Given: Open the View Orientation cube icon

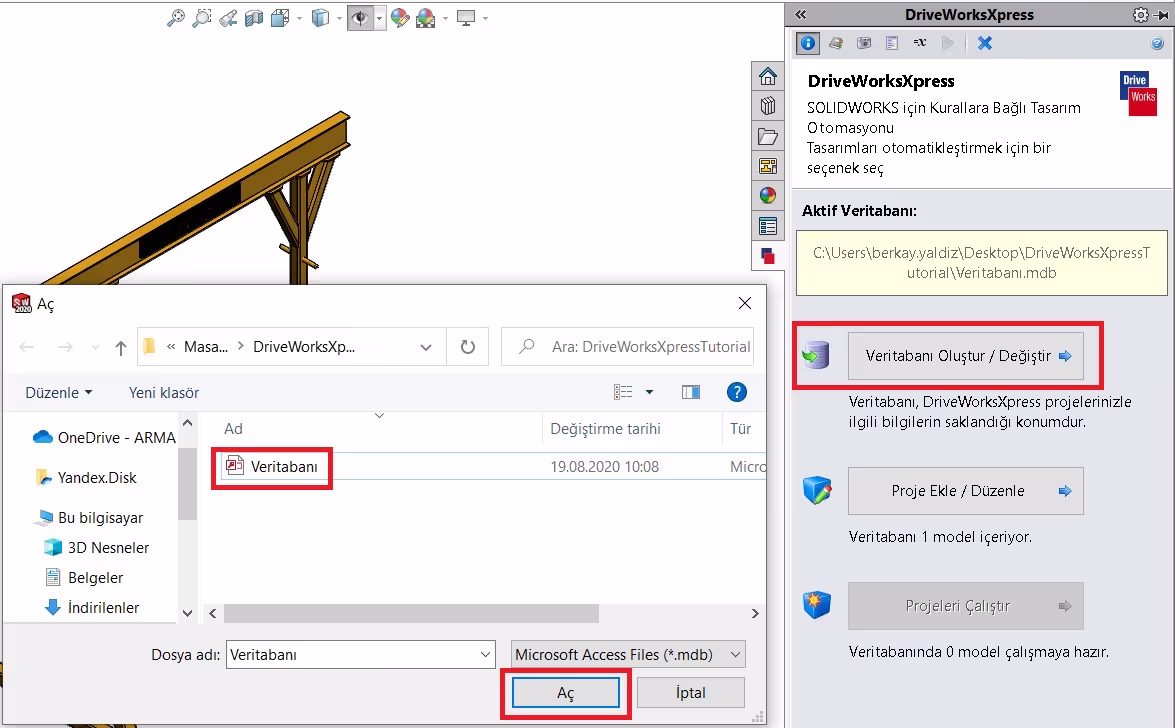Looking at the screenshot, I should tap(280, 18).
